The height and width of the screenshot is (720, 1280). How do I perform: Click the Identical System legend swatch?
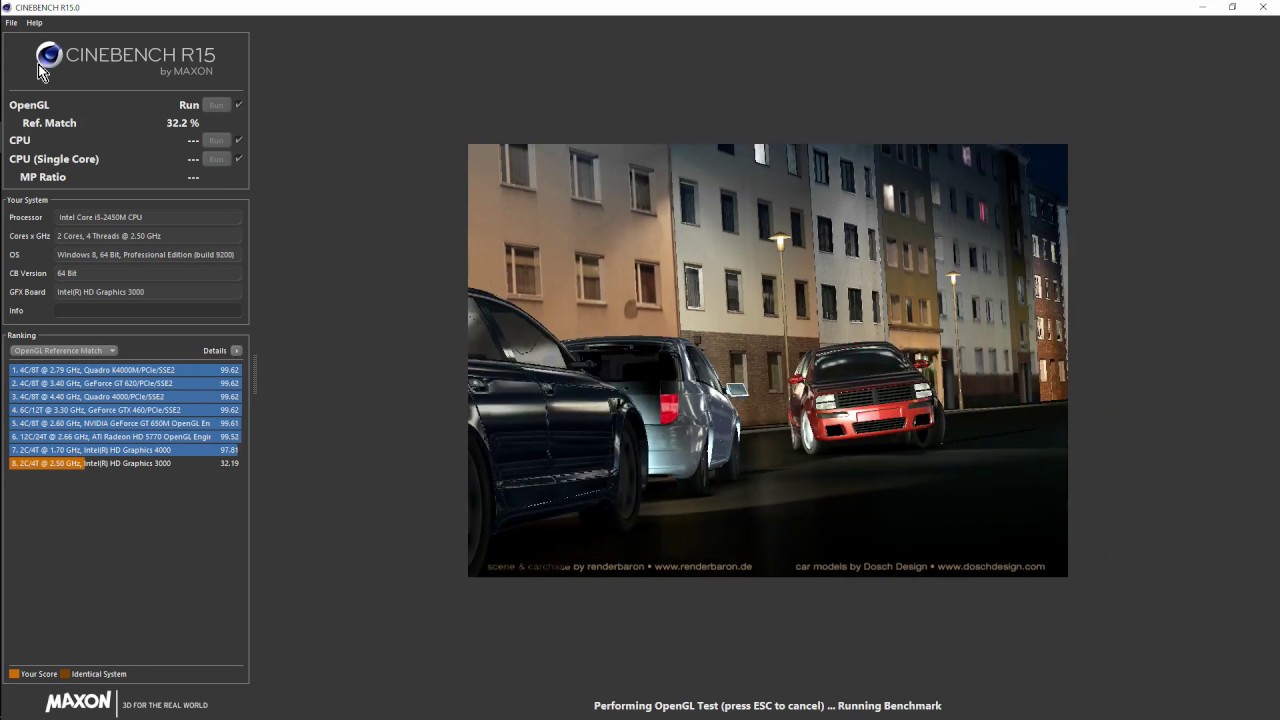(65, 674)
